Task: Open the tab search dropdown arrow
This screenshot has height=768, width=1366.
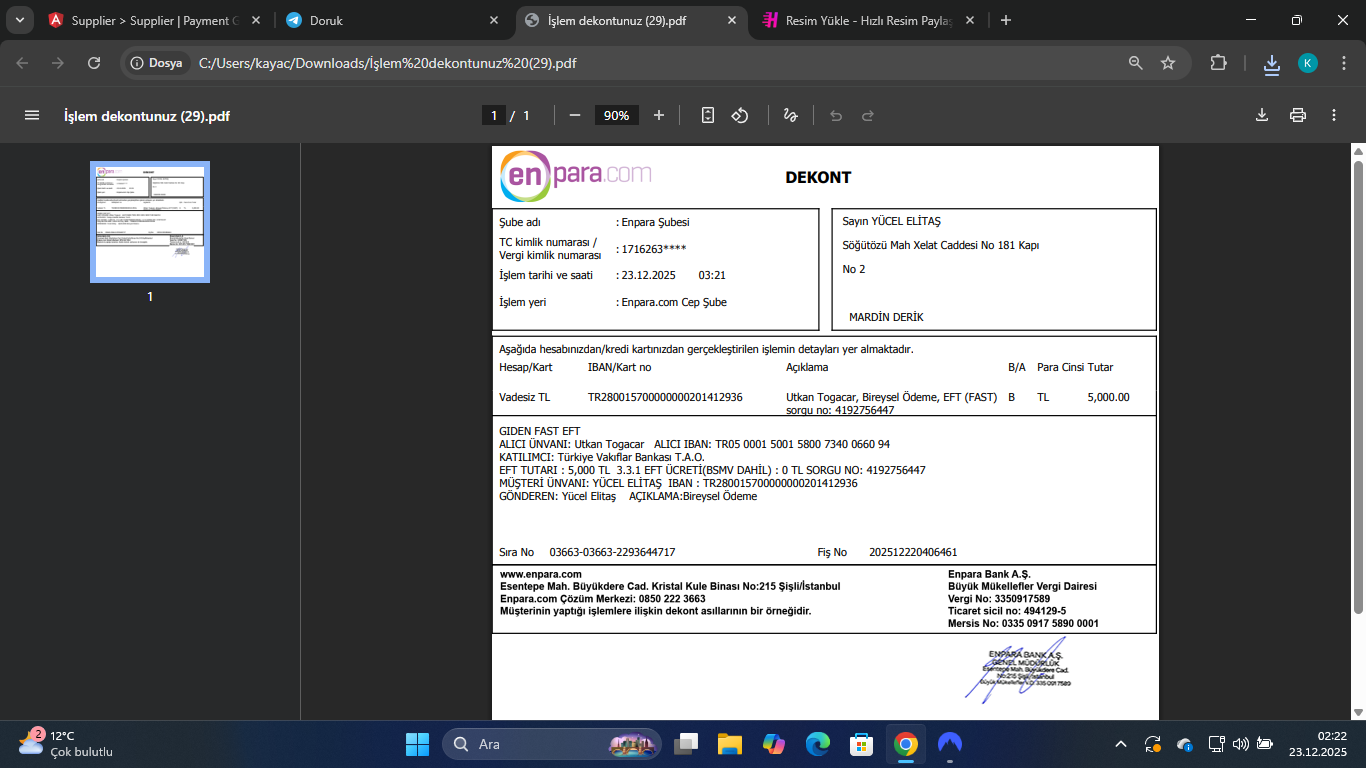Action: [20, 20]
